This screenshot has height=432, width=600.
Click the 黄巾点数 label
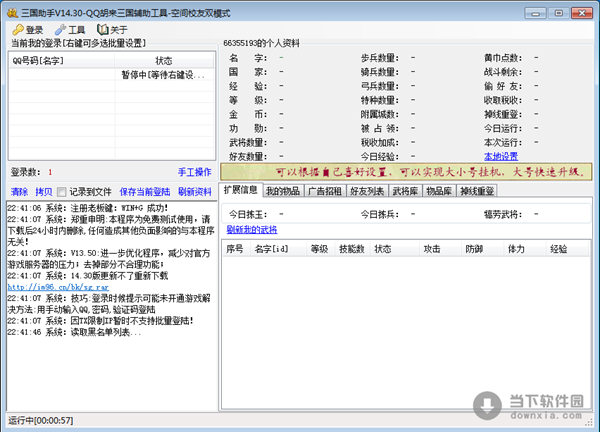pyautogui.click(x=503, y=58)
